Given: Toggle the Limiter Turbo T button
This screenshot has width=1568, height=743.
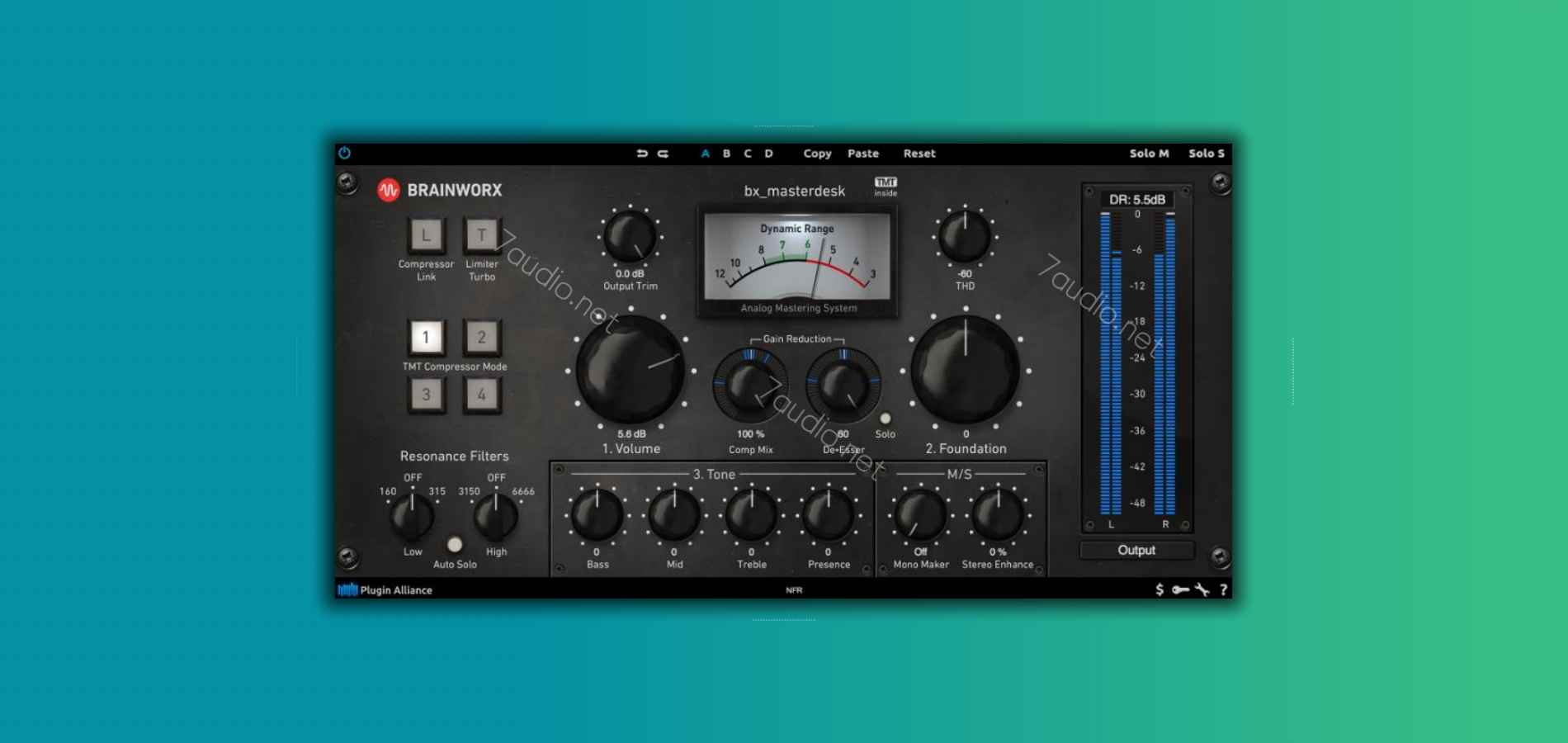Looking at the screenshot, I should pos(482,235).
